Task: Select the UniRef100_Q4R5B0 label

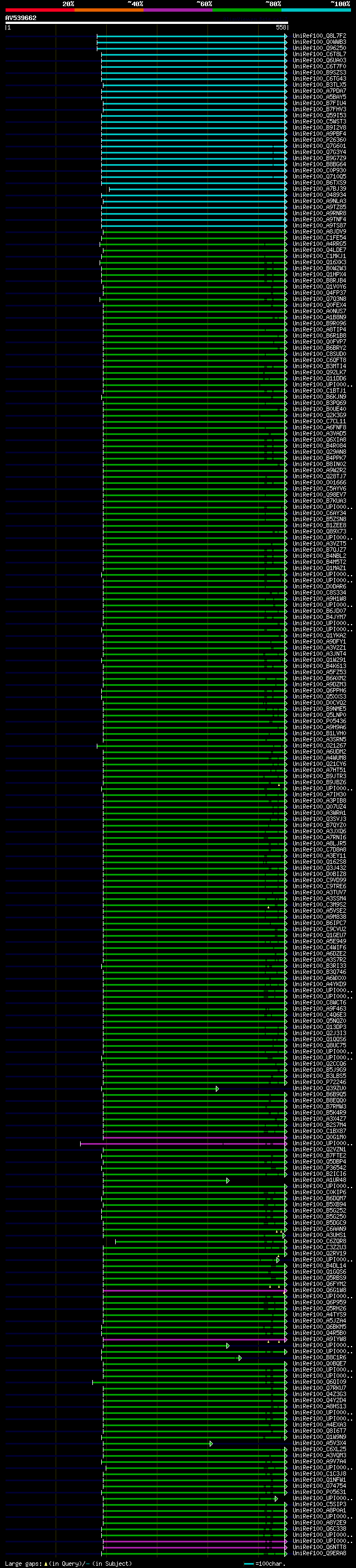Action: pyautogui.click(x=319, y=1333)
